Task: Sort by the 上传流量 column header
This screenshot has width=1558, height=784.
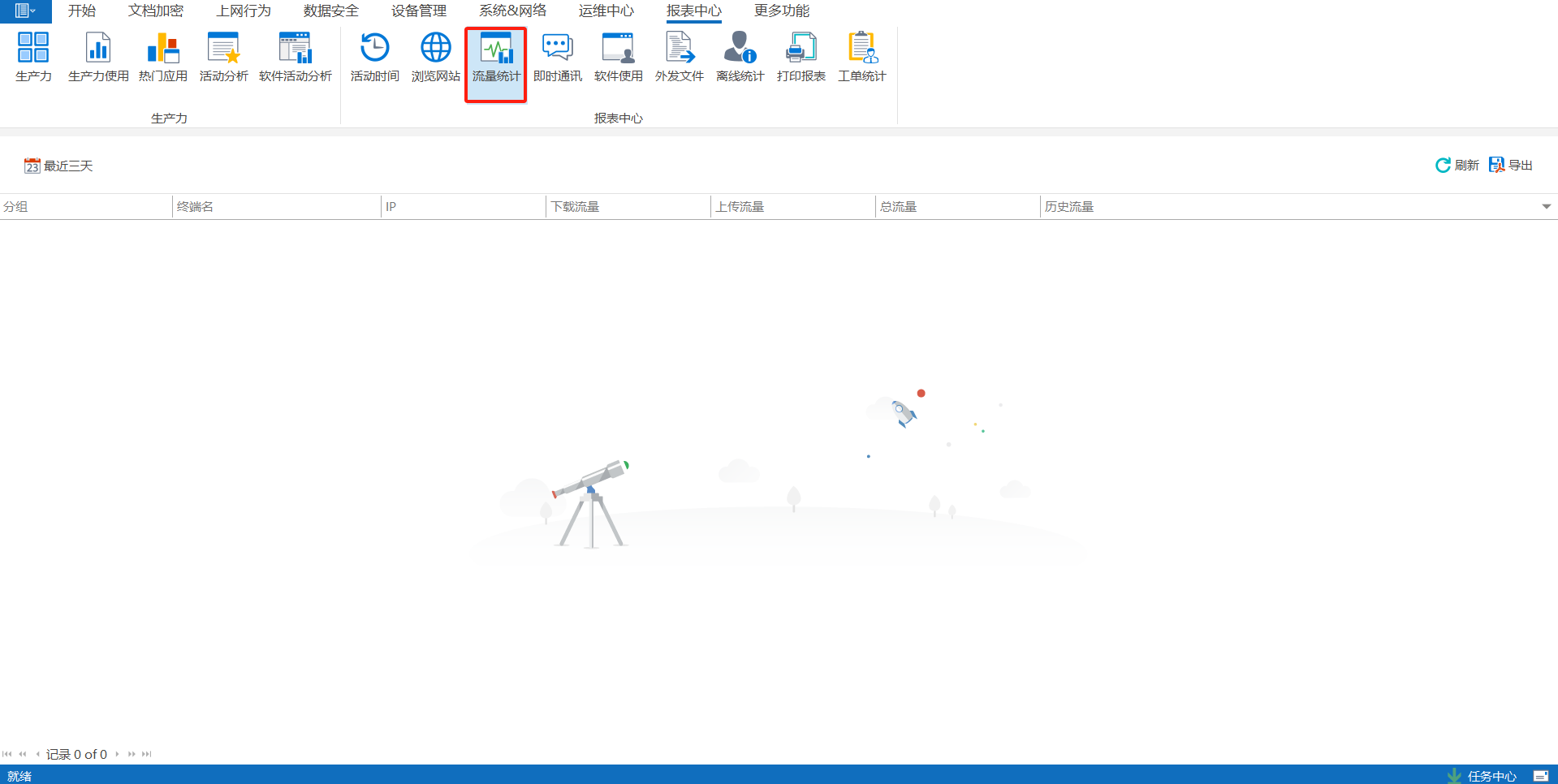Action: [x=793, y=207]
